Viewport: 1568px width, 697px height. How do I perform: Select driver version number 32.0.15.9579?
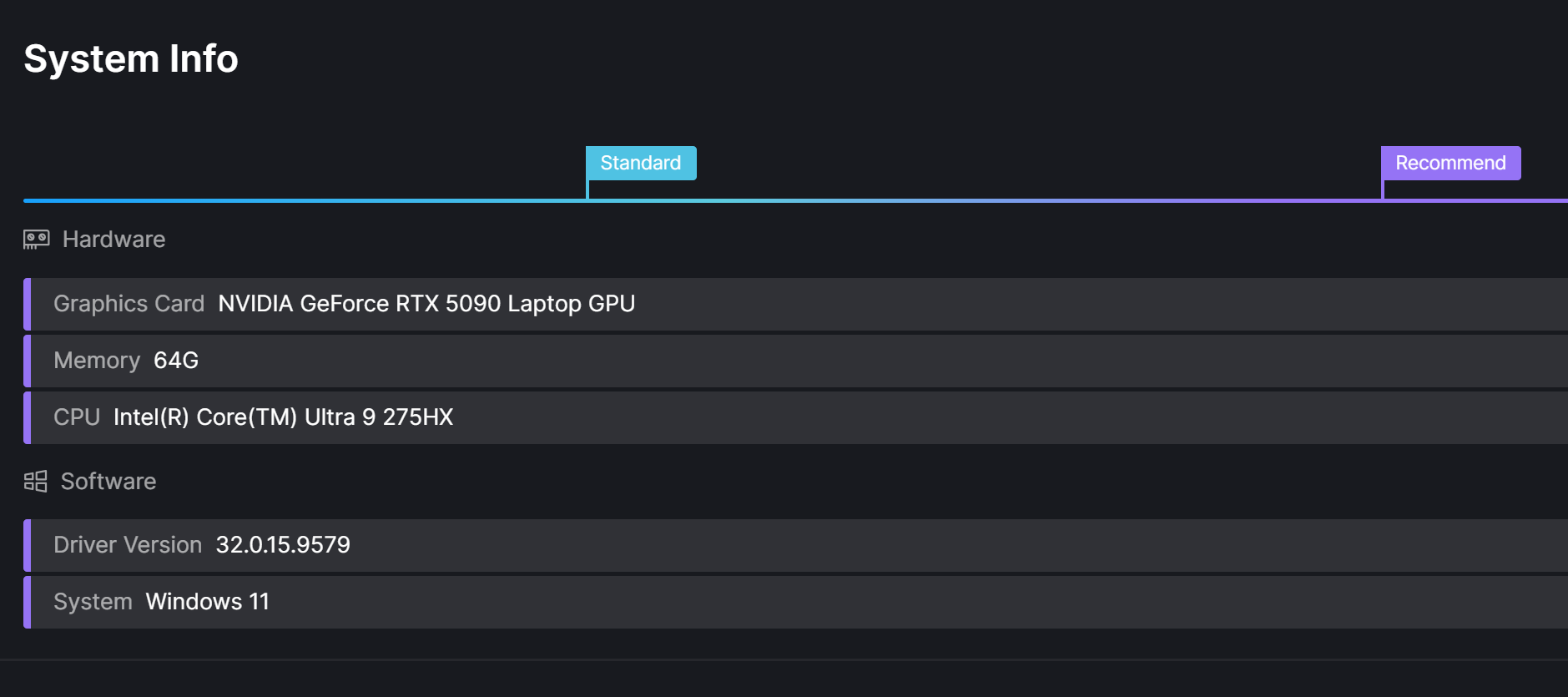283,545
